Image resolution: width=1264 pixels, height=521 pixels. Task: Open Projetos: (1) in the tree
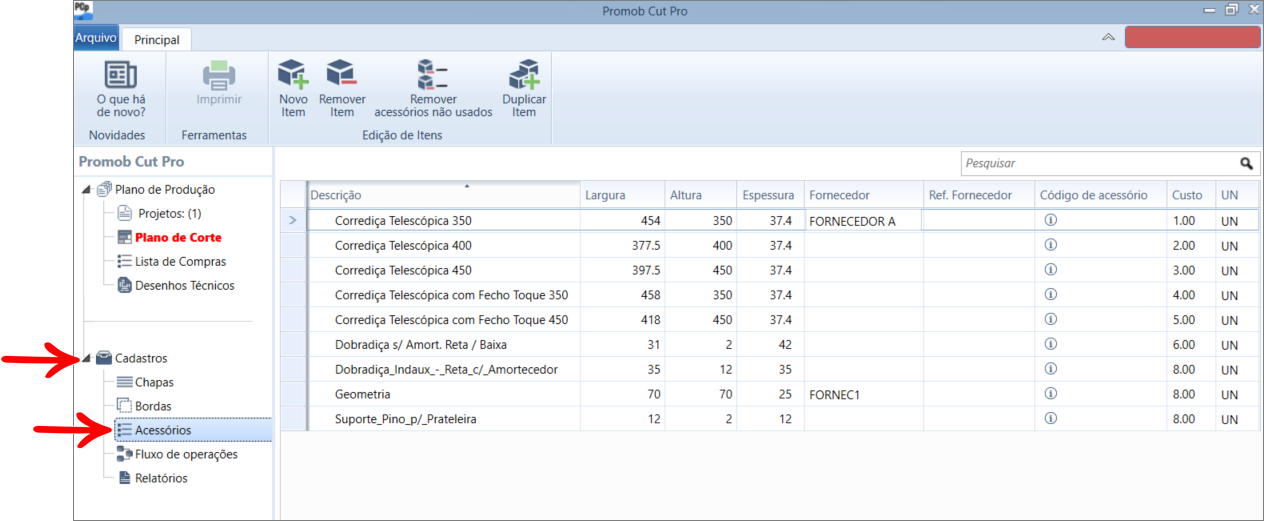tap(168, 213)
